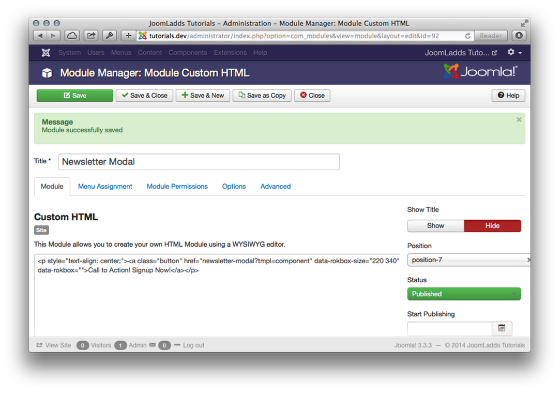Set Show Title to Hide
560x393 pixels.
492,226
